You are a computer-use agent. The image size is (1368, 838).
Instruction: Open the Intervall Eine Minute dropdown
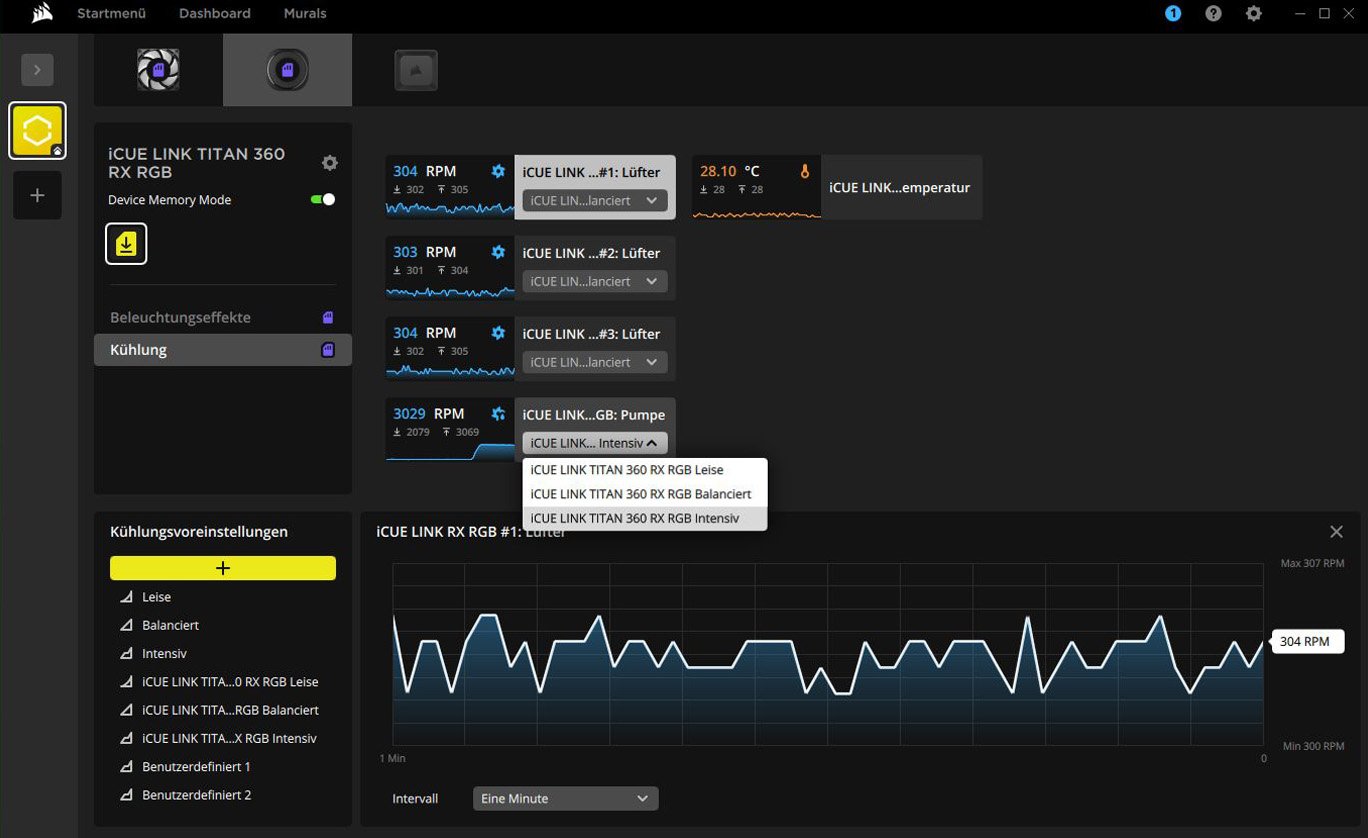point(565,798)
